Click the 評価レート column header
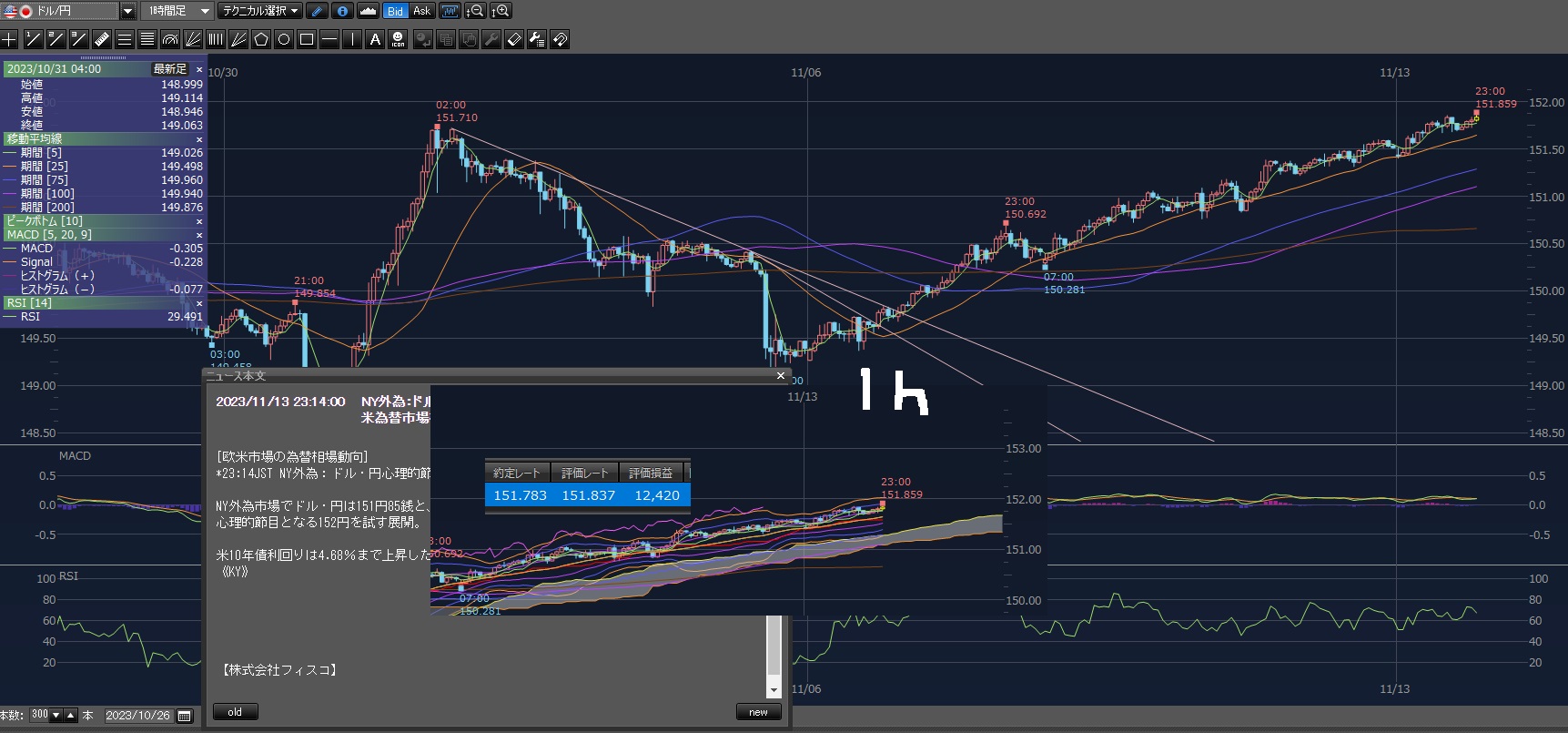This screenshot has width=1568, height=733. pyautogui.click(x=584, y=473)
